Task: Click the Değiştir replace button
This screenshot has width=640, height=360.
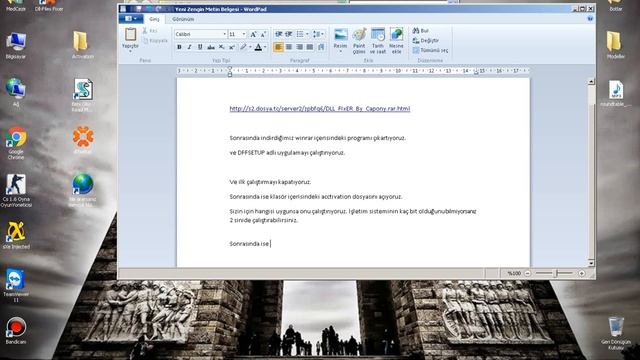Action: pos(426,41)
